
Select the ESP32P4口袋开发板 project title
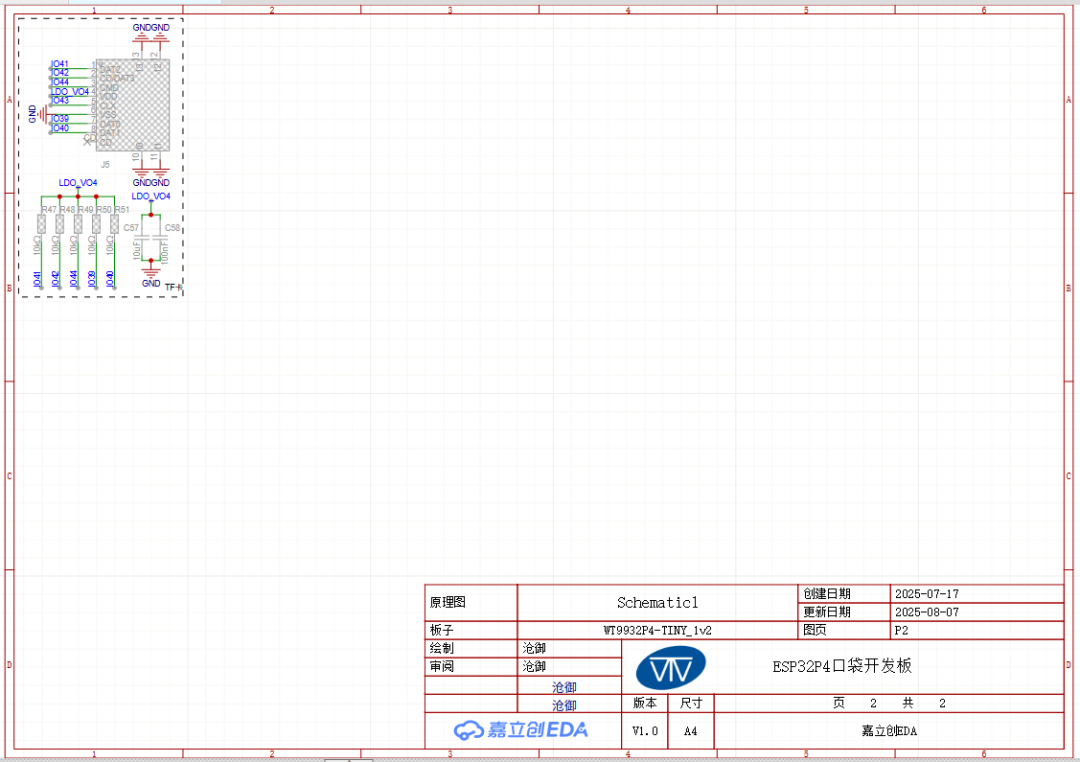[842, 666]
